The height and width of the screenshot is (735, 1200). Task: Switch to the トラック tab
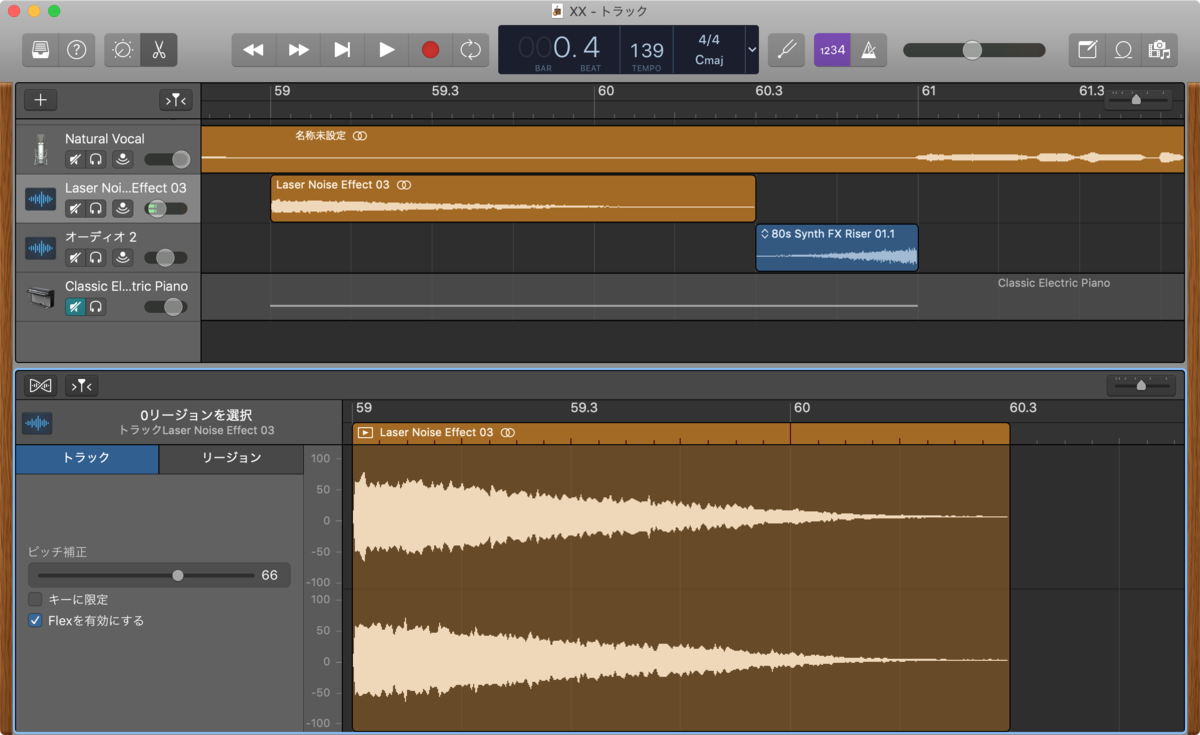tap(87, 458)
